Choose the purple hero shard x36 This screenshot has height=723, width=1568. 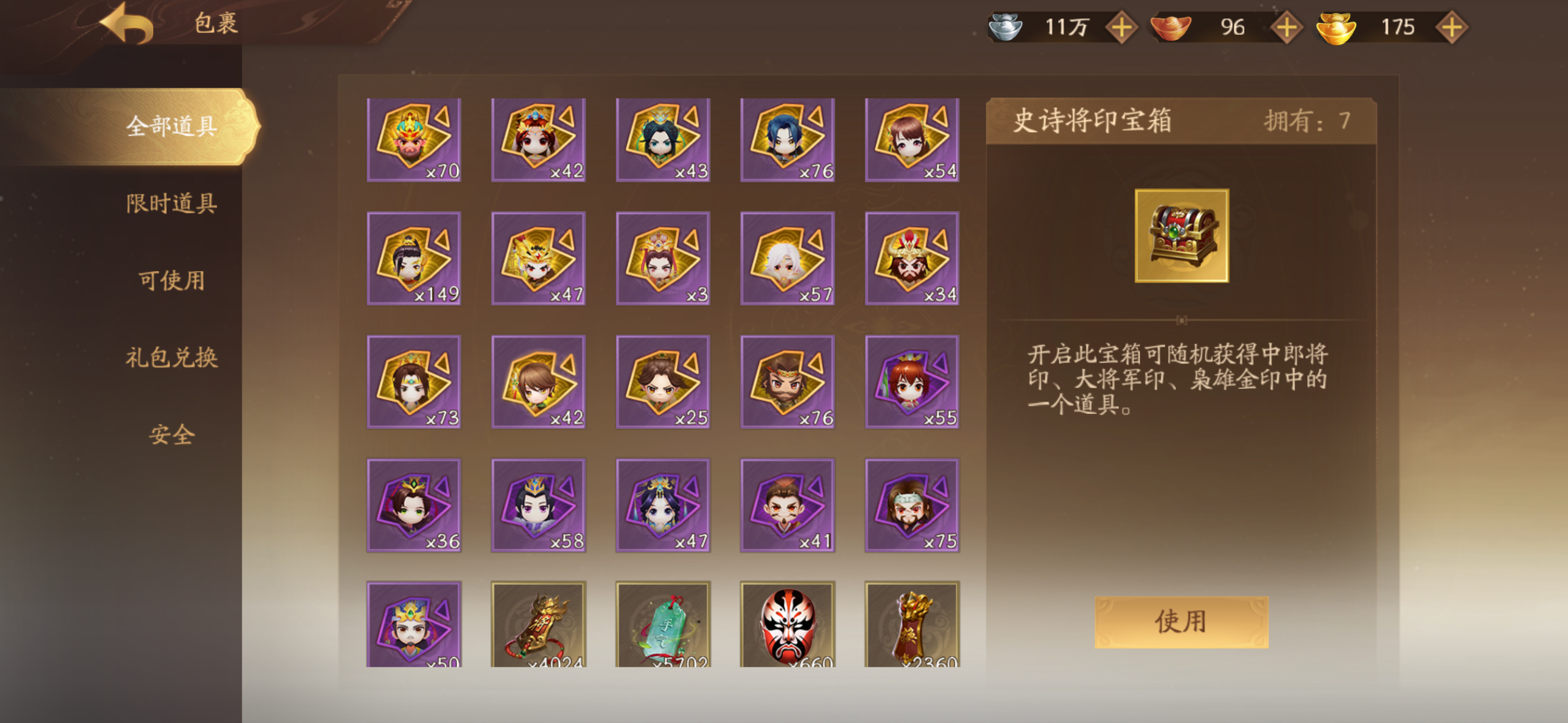414,505
